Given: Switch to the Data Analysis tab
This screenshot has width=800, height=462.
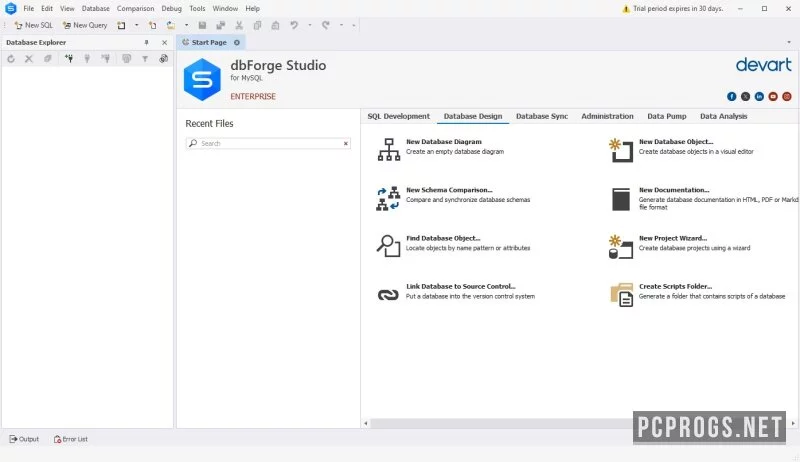Looking at the screenshot, I should (723, 116).
